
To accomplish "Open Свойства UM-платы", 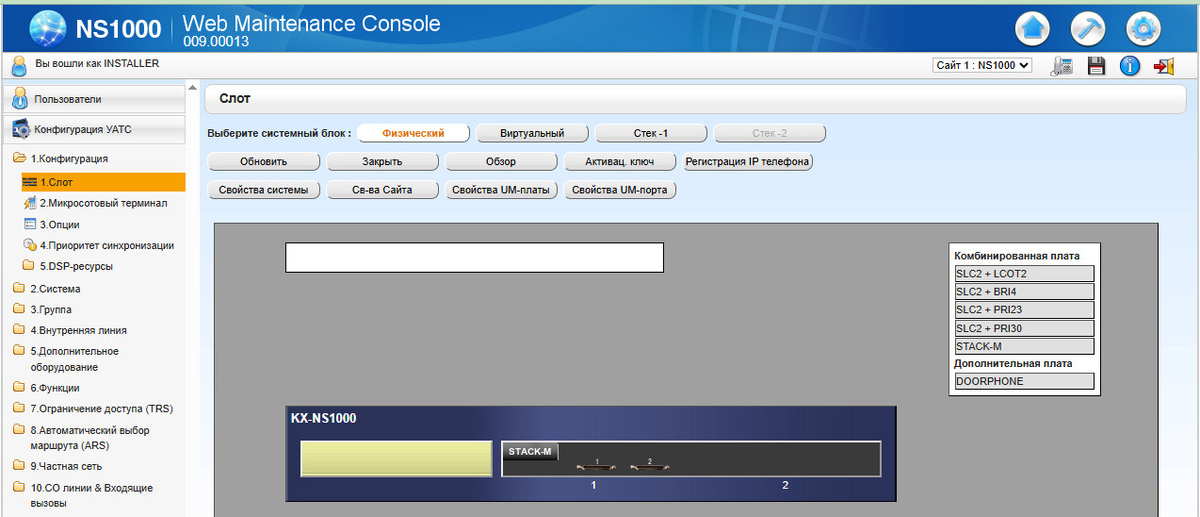I will tap(501, 190).
